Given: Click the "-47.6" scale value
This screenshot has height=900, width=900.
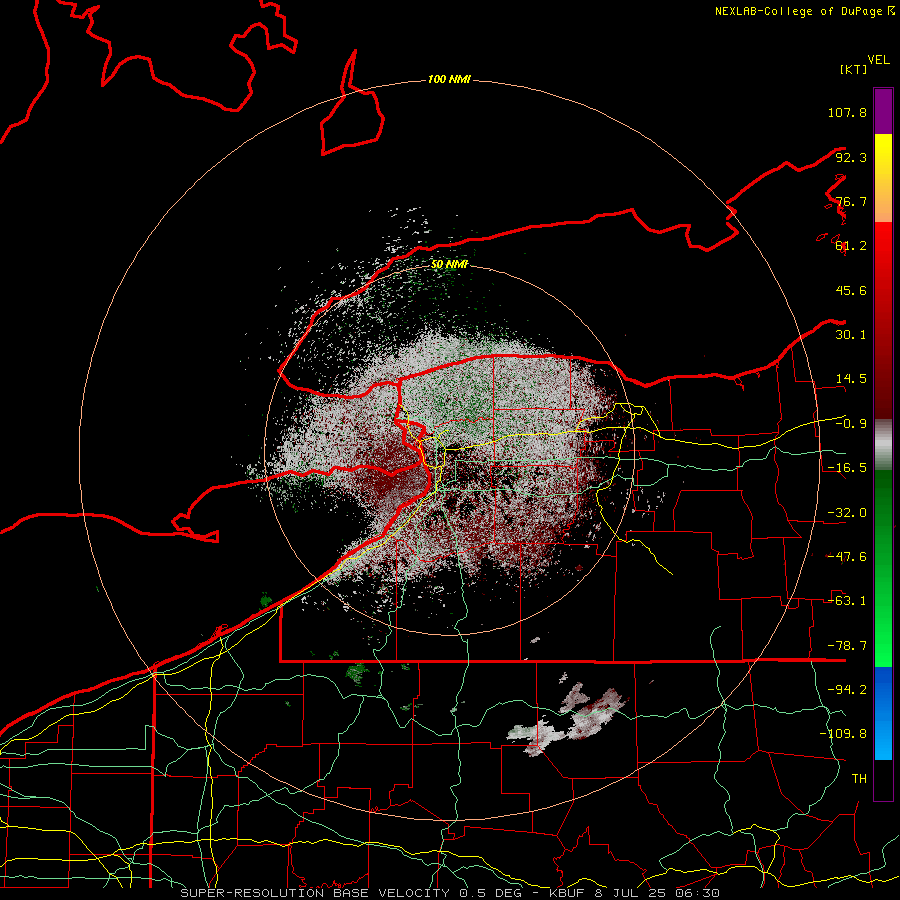Looking at the screenshot, I should (x=847, y=557).
